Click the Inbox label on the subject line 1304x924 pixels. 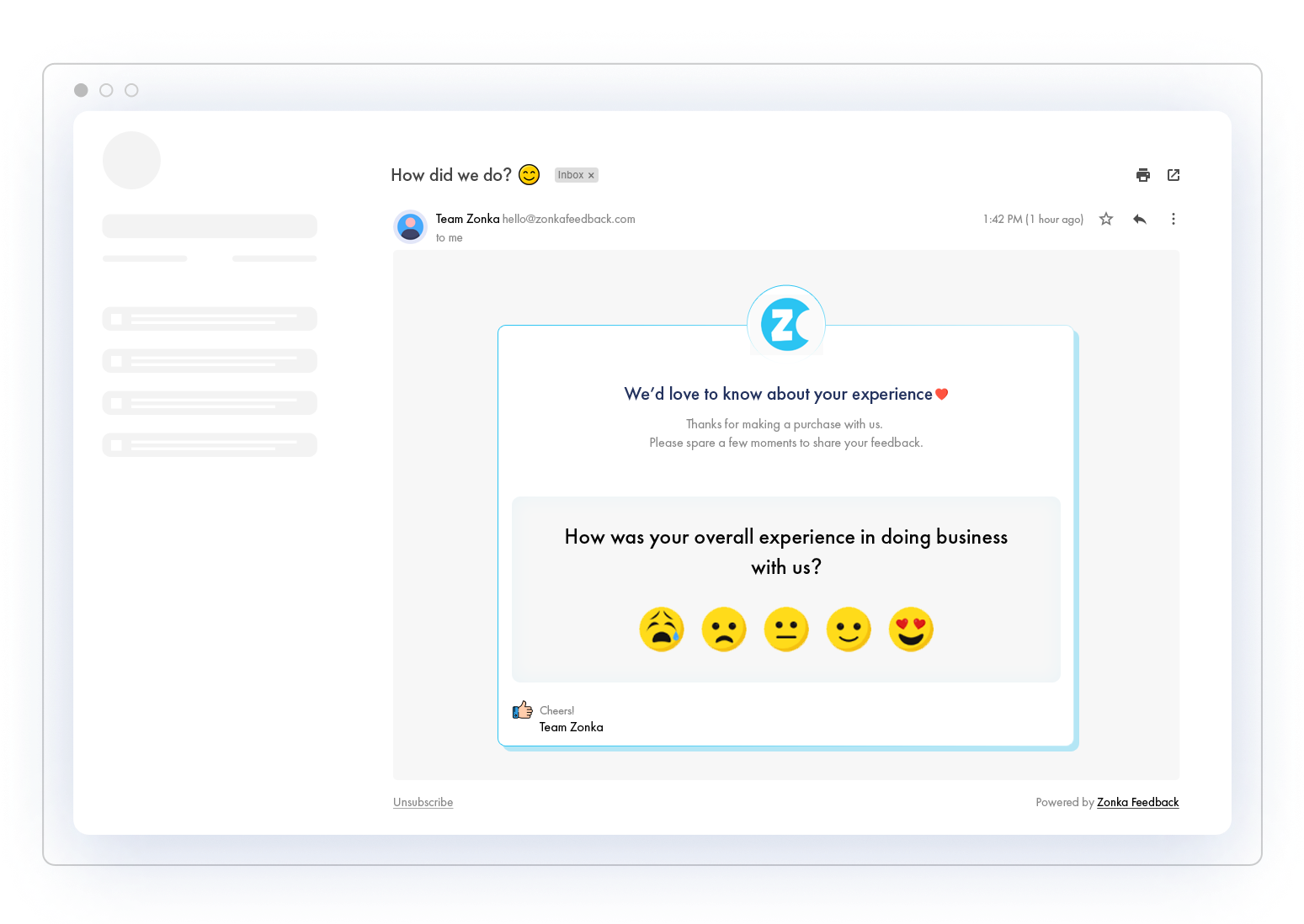[x=571, y=175]
